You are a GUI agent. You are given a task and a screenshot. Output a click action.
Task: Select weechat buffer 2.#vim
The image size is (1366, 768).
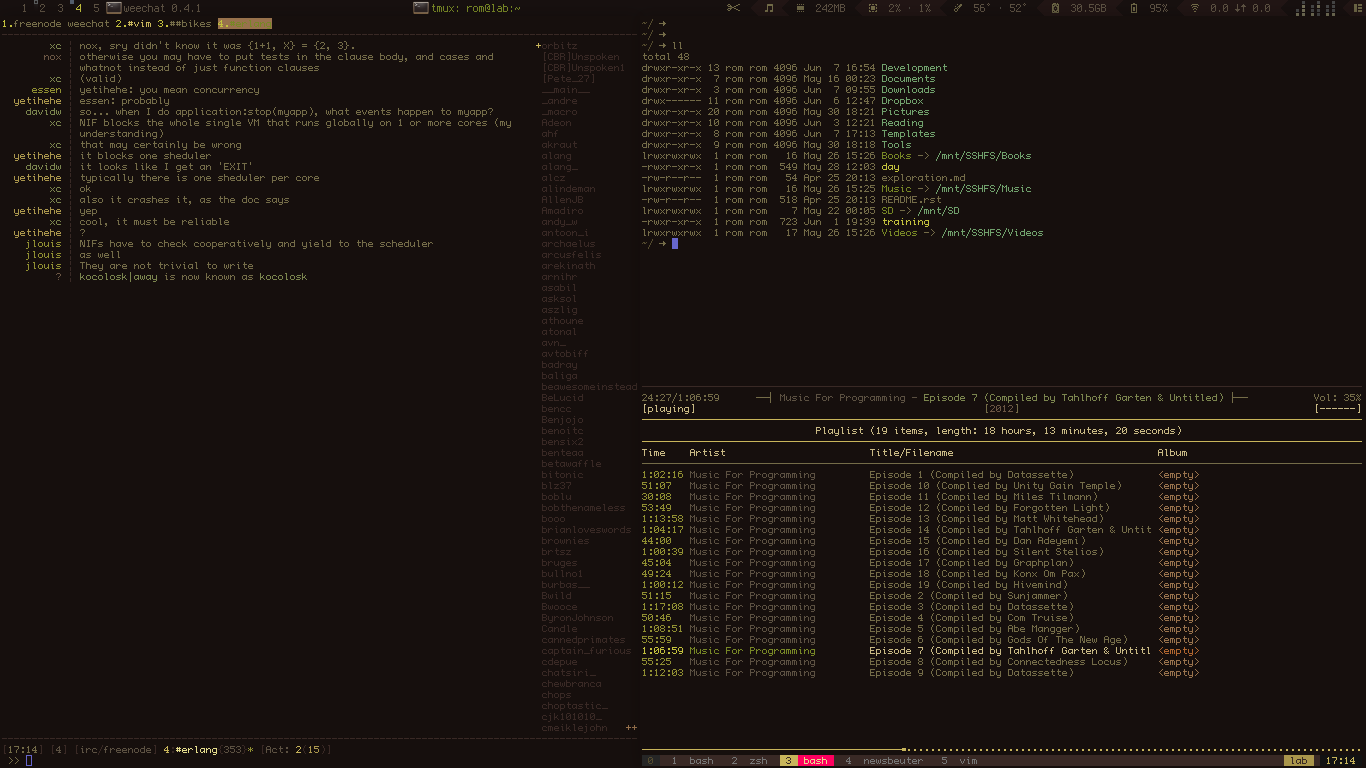[x=134, y=23]
